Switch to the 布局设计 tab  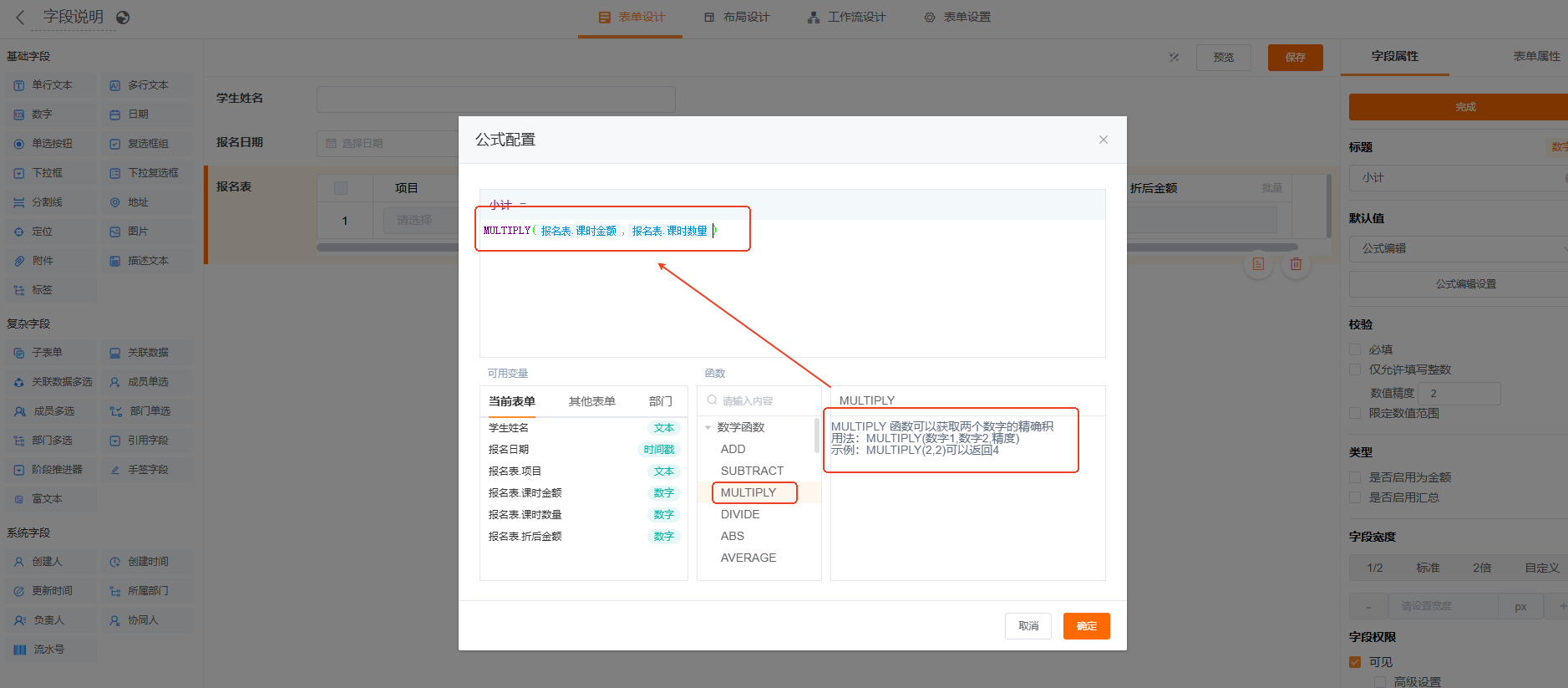(737, 17)
